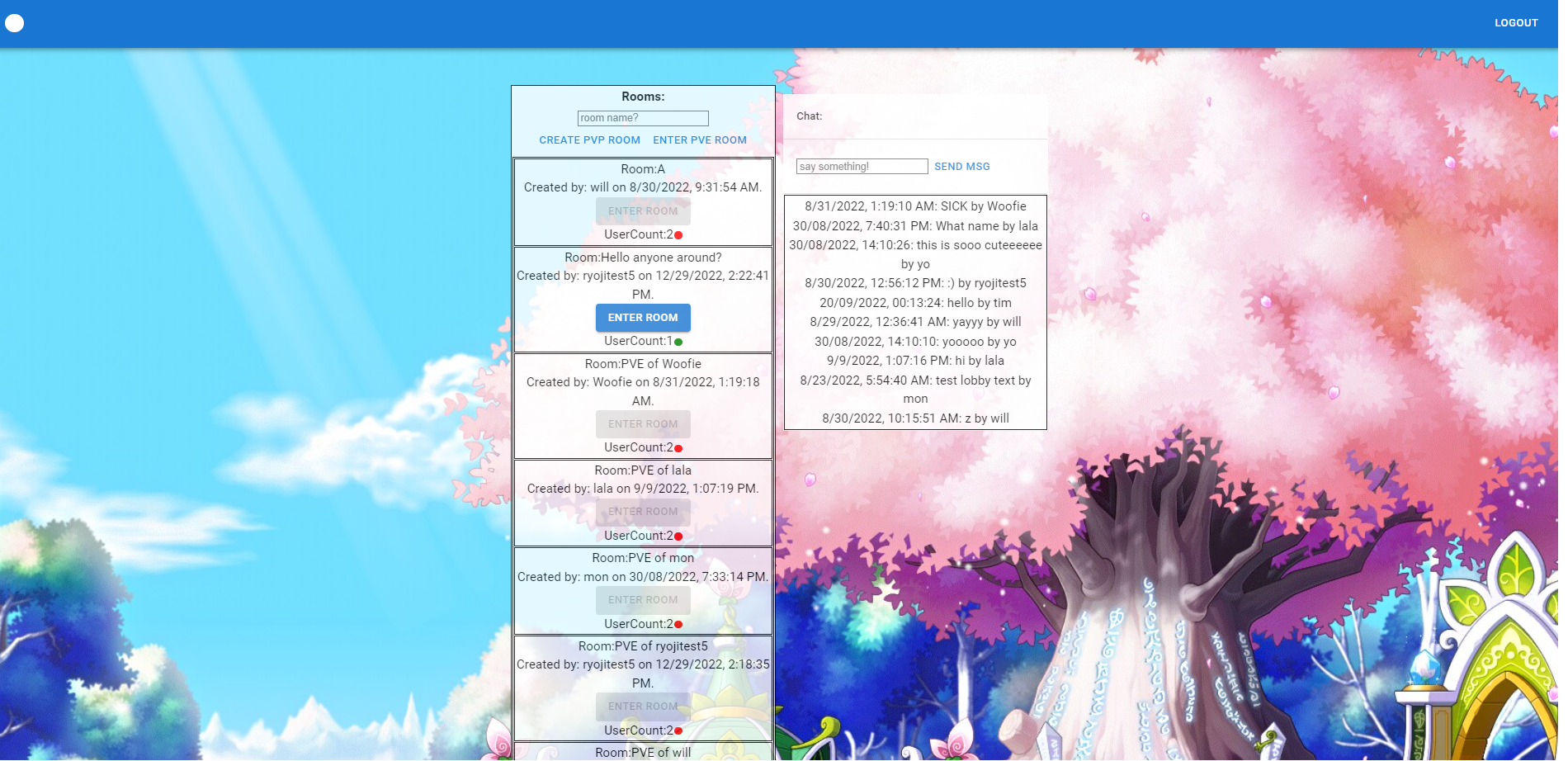
Task: Click Enter Room for PVE of lala
Action: coord(643,512)
